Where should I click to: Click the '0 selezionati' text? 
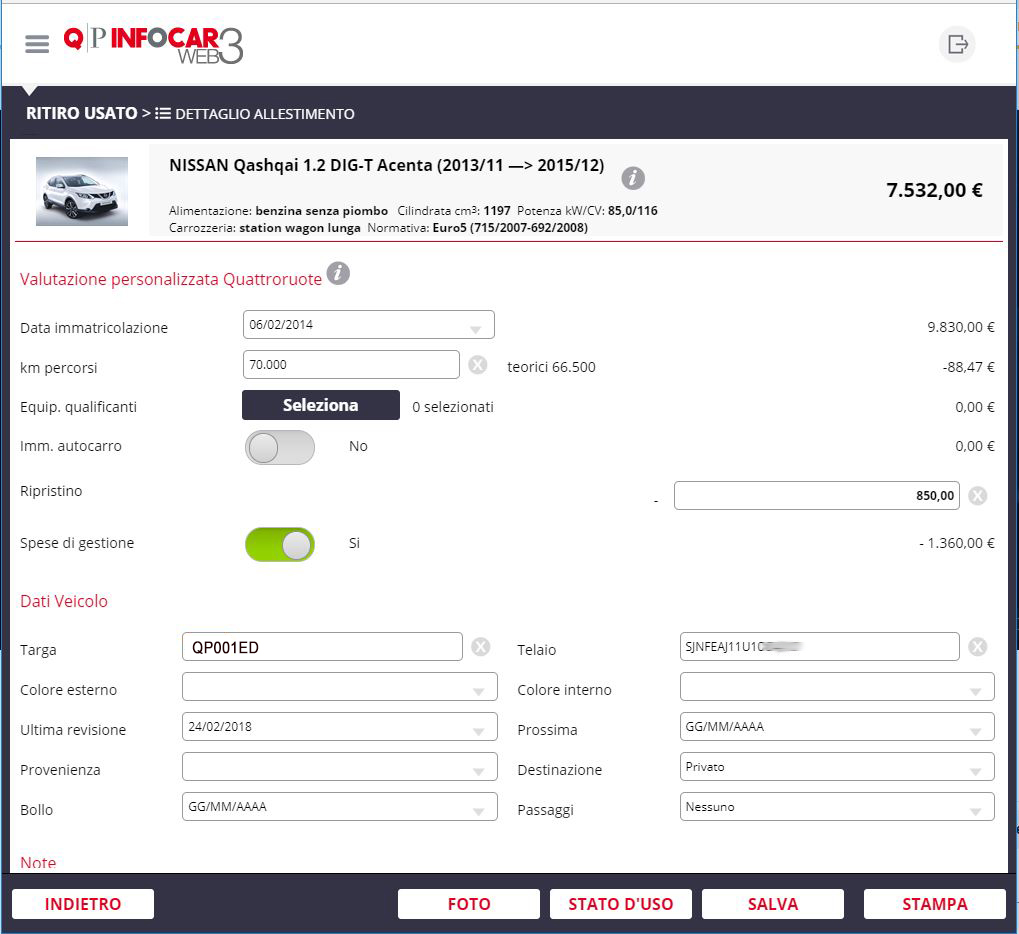[x=453, y=407]
